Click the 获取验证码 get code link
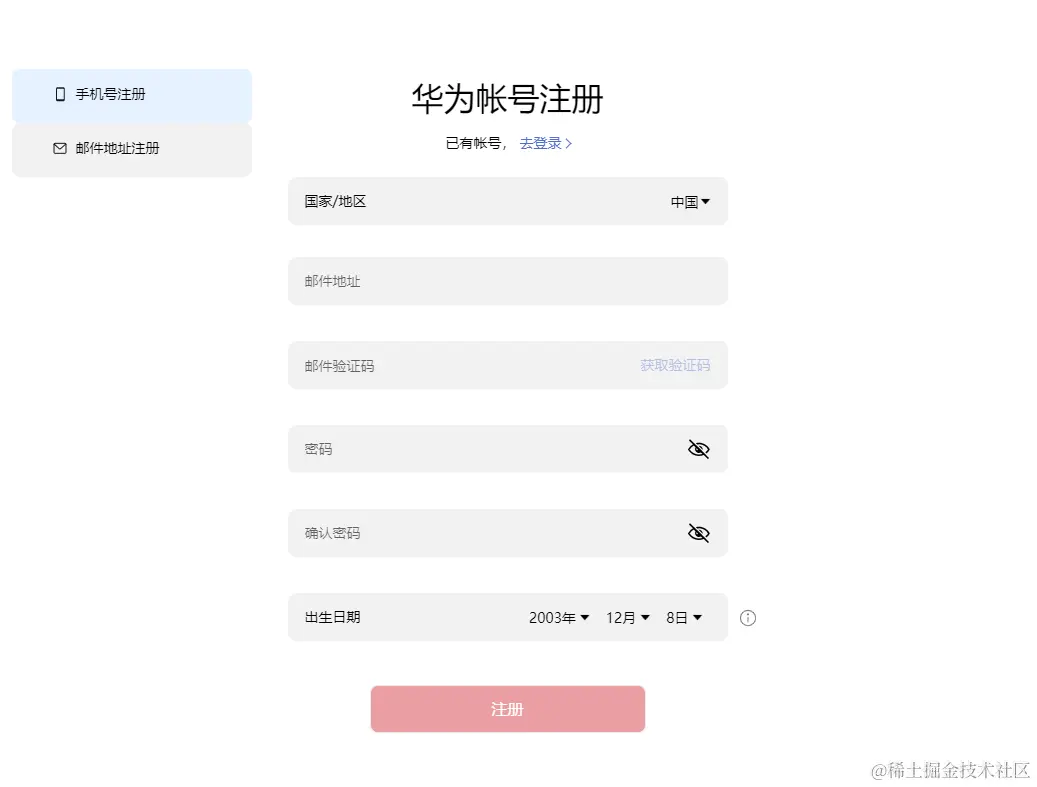 tap(675, 365)
